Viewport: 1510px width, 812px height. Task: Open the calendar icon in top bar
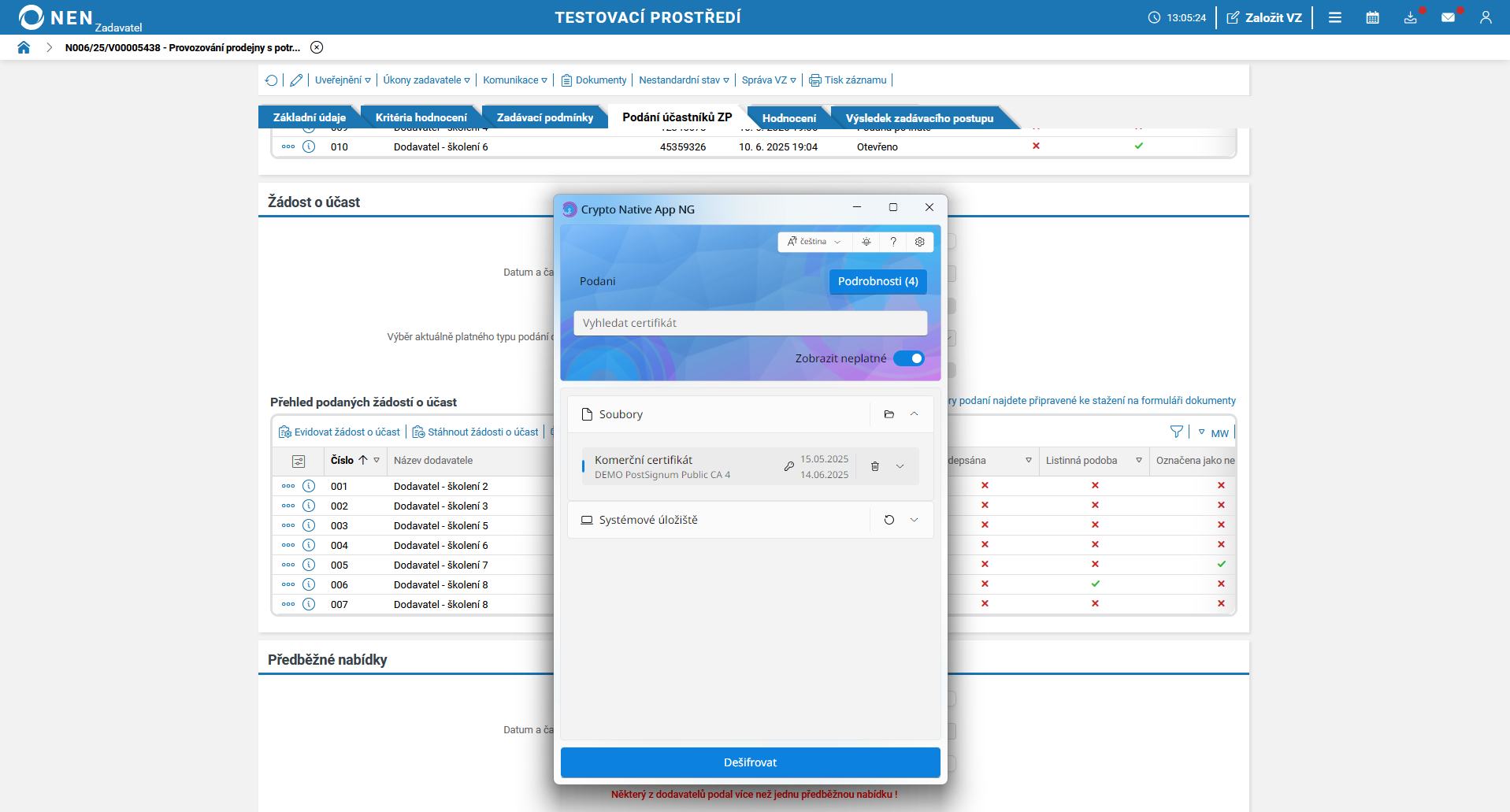click(1372, 17)
